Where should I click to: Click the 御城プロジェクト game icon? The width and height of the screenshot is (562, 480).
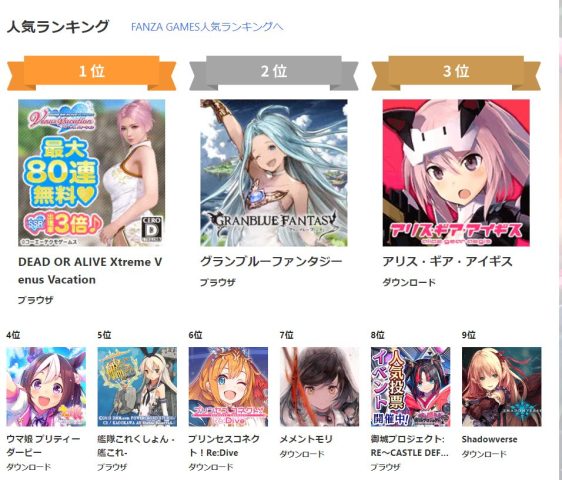[410, 386]
